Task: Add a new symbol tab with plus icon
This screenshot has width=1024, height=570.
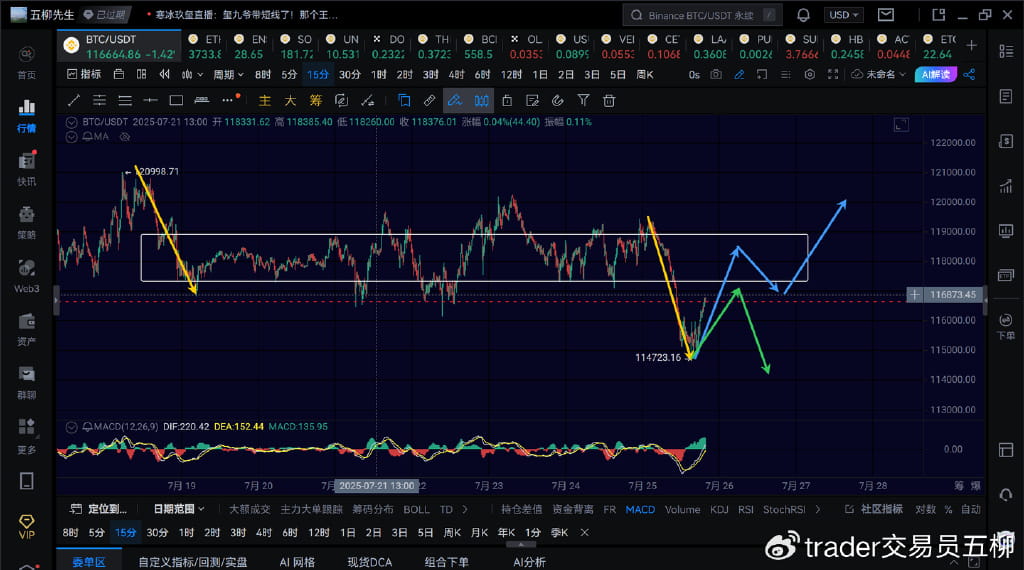Action: click(972, 45)
